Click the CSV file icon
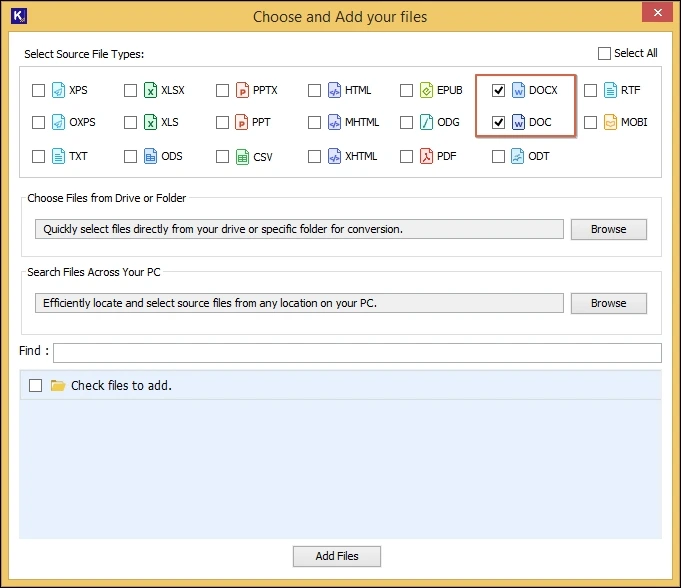The width and height of the screenshot is (681, 588). point(242,156)
